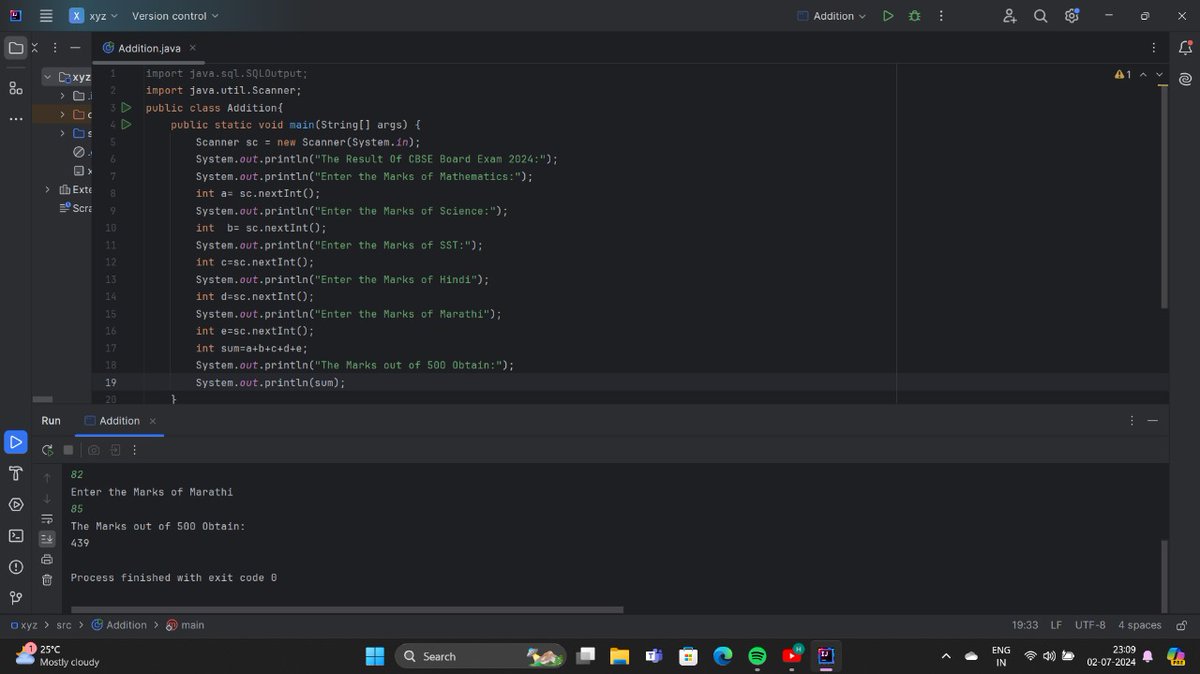The image size is (1200, 674).
Task: Click the 4 spaces indent indicator
Action: click(x=1139, y=625)
